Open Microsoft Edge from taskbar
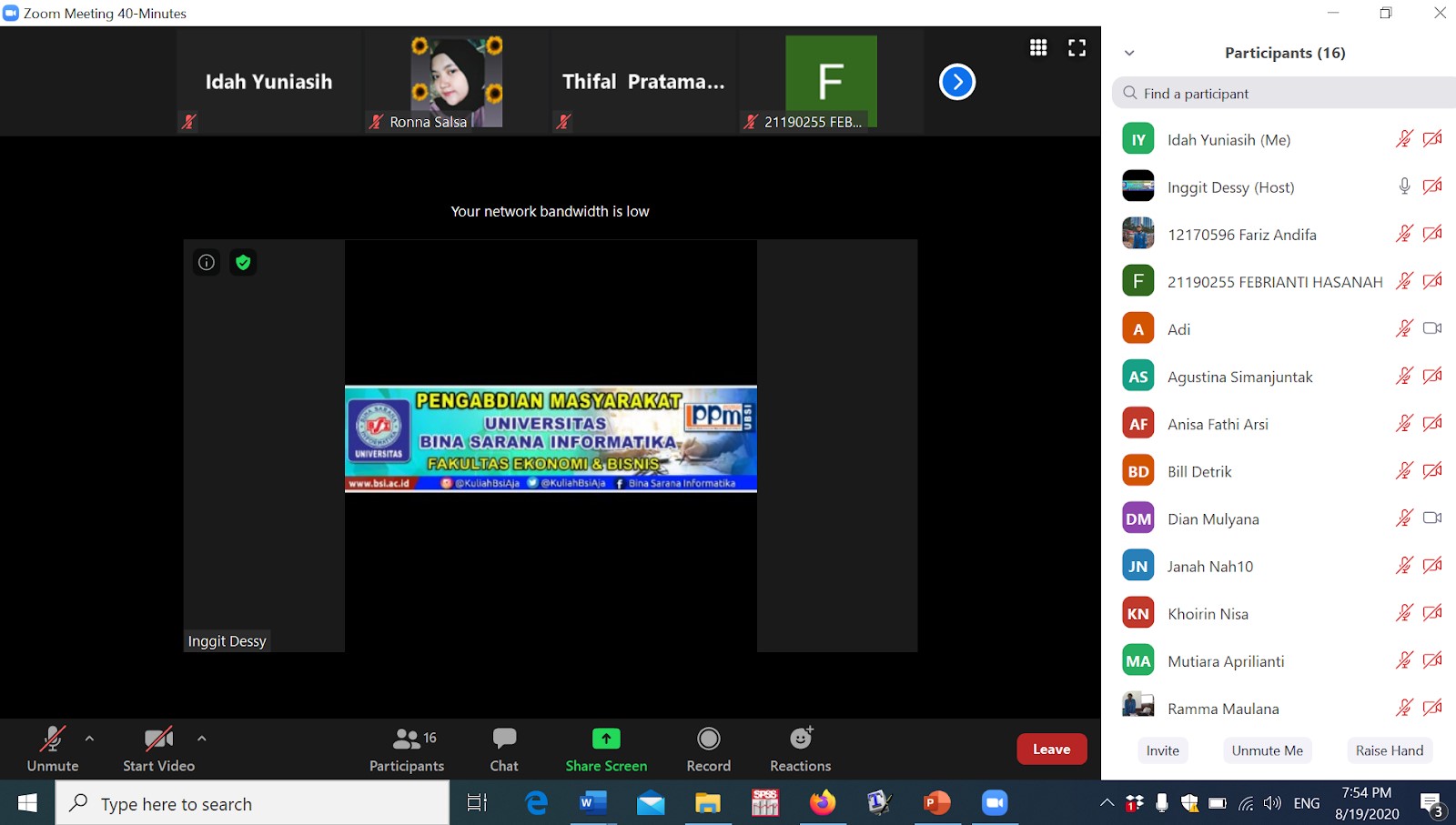The image size is (1456, 825). [537, 803]
